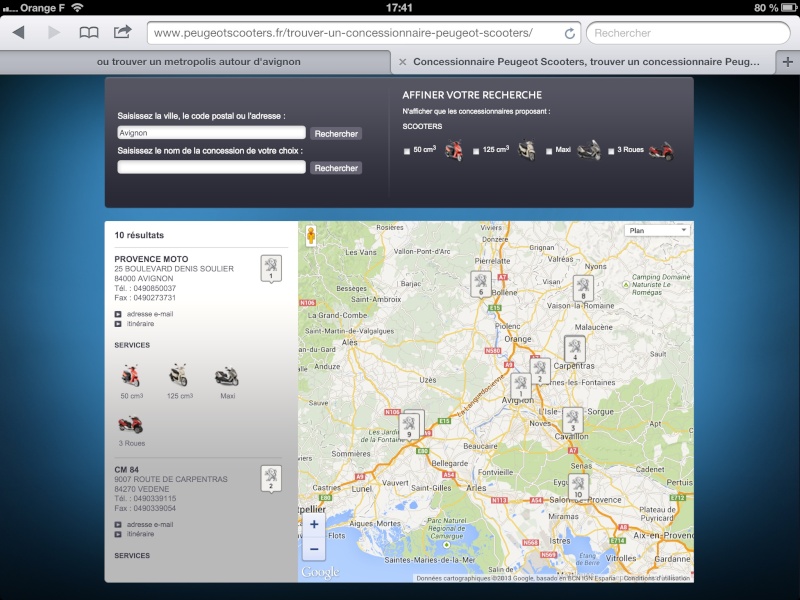
Task: Zoom out the map with the minus button
Action: point(314,549)
